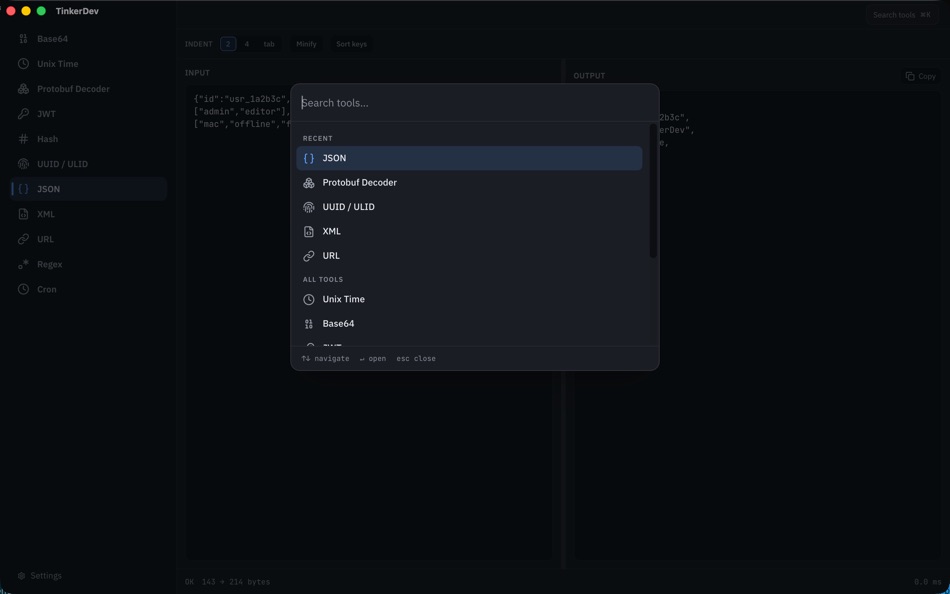The height and width of the screenshot is (594, 950).
Task: Select Cron label in the sidebar
Action: [47, 289]
